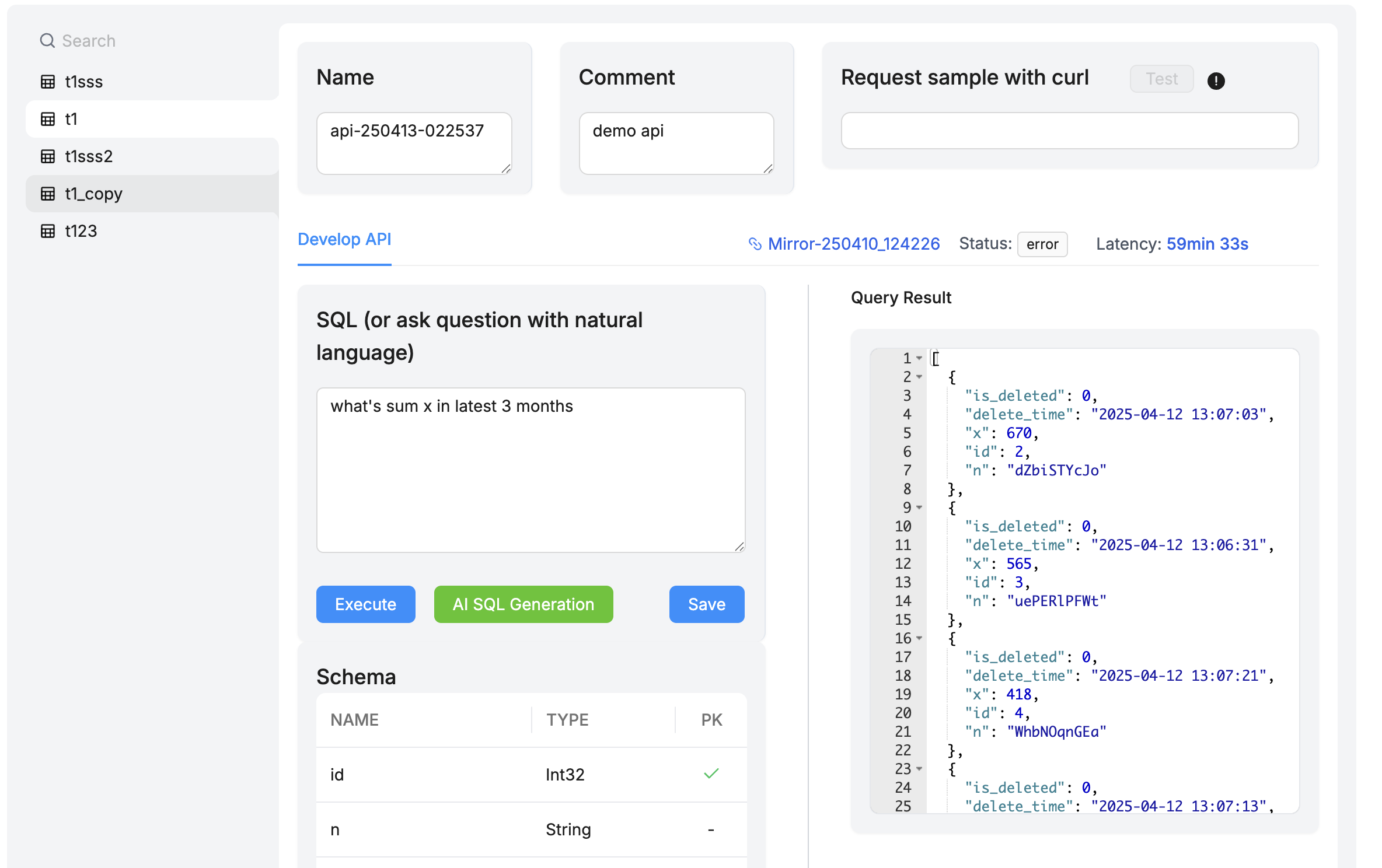
Task: Click the error status badge
Action: click(1042, 244)
